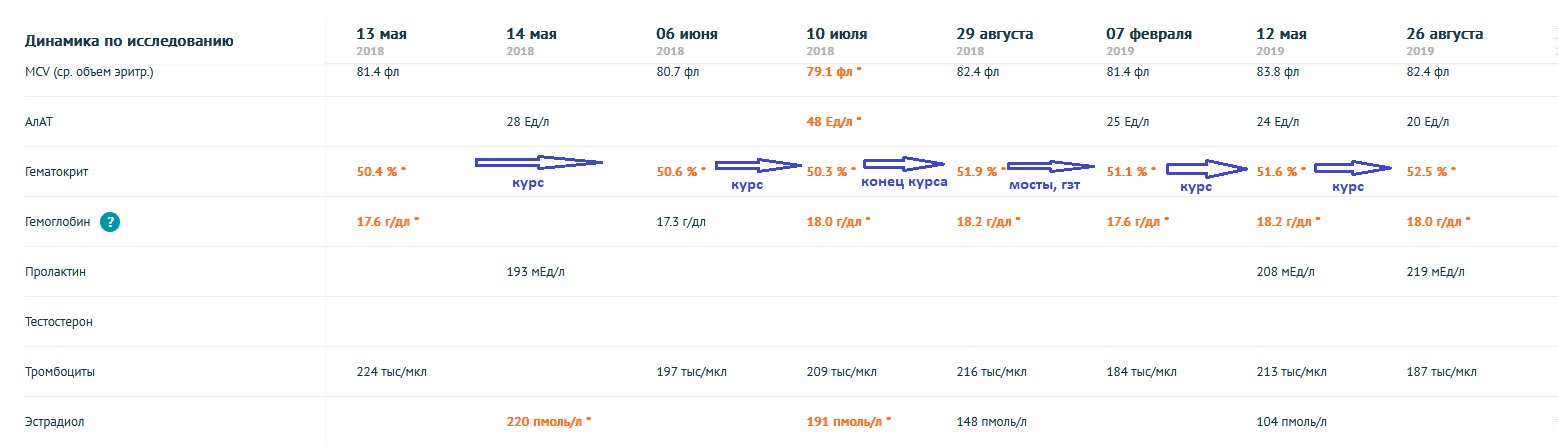Open the Пролактин row label
Image resolution: width=1558 pixels, height=446 pixels.
coord(56,272)
